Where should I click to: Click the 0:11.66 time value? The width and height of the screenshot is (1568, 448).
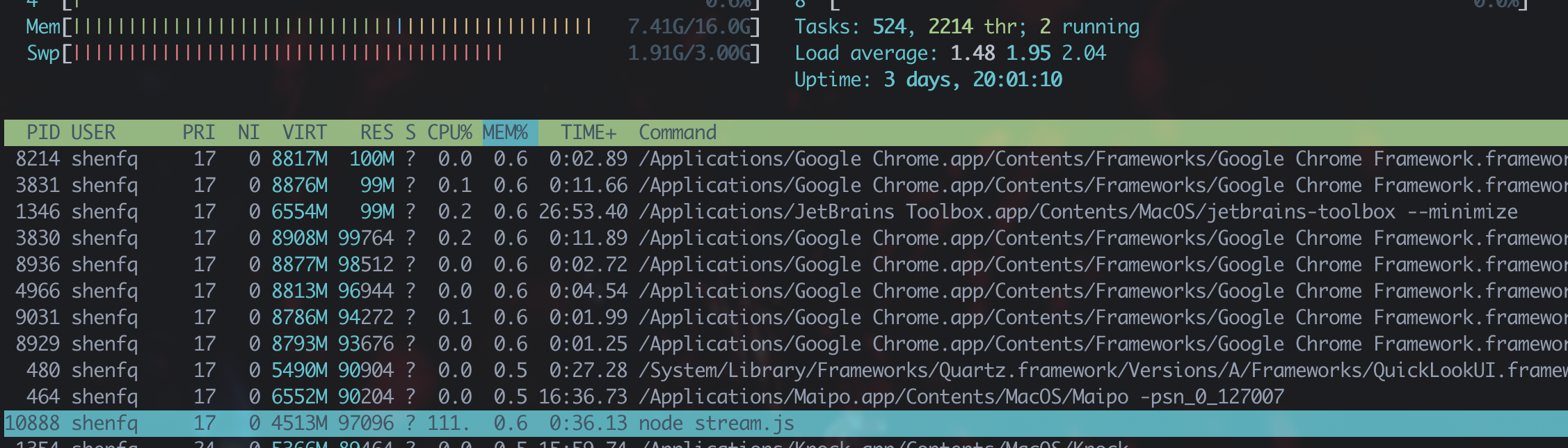coord(589,185)
